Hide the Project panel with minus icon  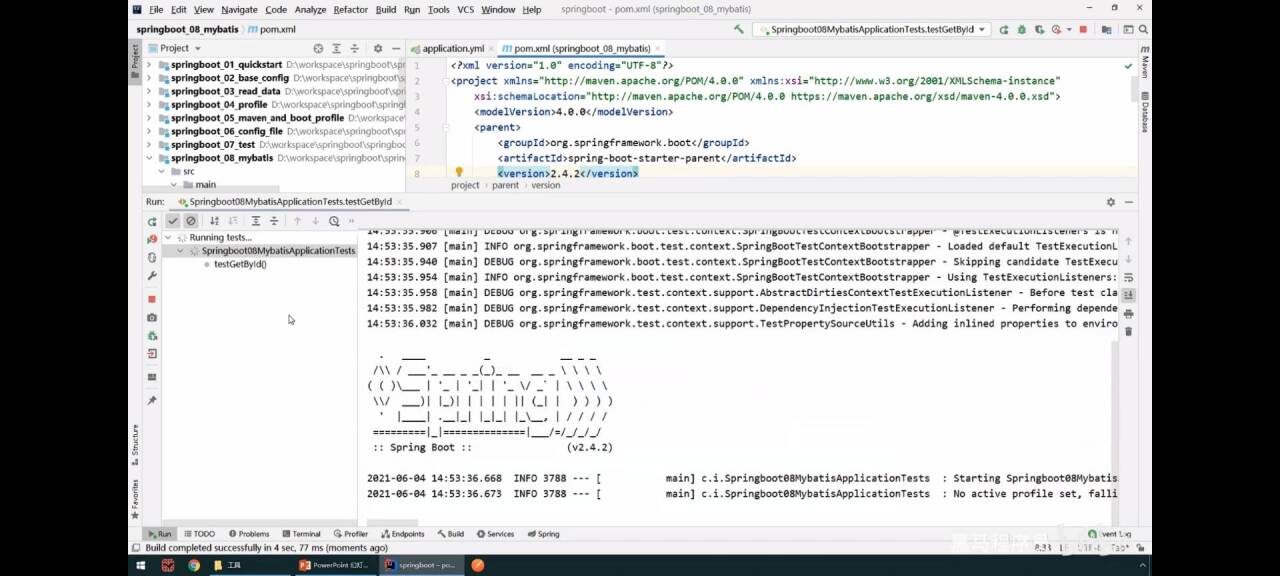[397, 48]
